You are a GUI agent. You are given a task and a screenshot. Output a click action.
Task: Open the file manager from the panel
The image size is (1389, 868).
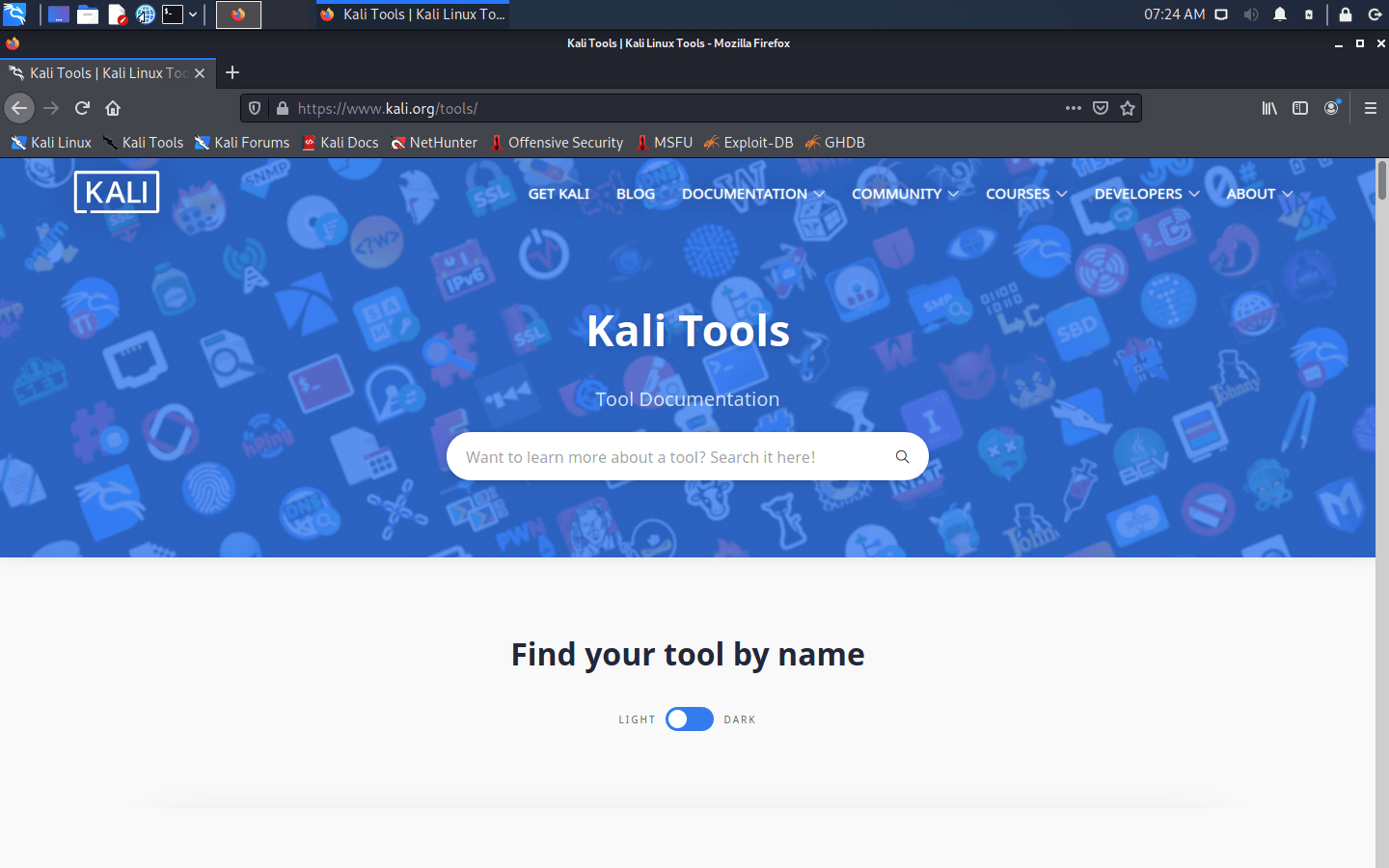click(x=88, y=14)
